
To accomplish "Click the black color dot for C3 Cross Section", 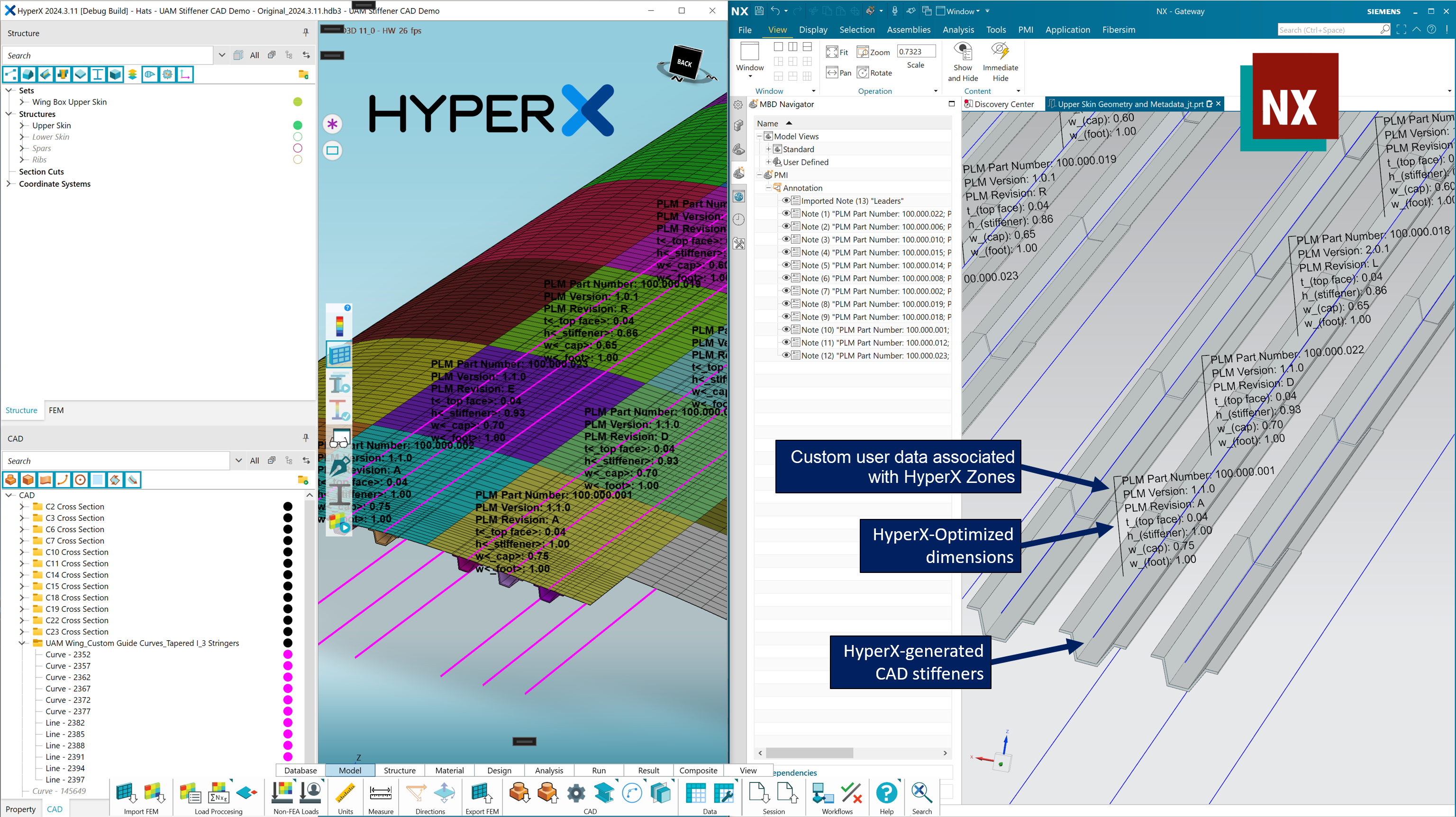I will coord(288,518).
